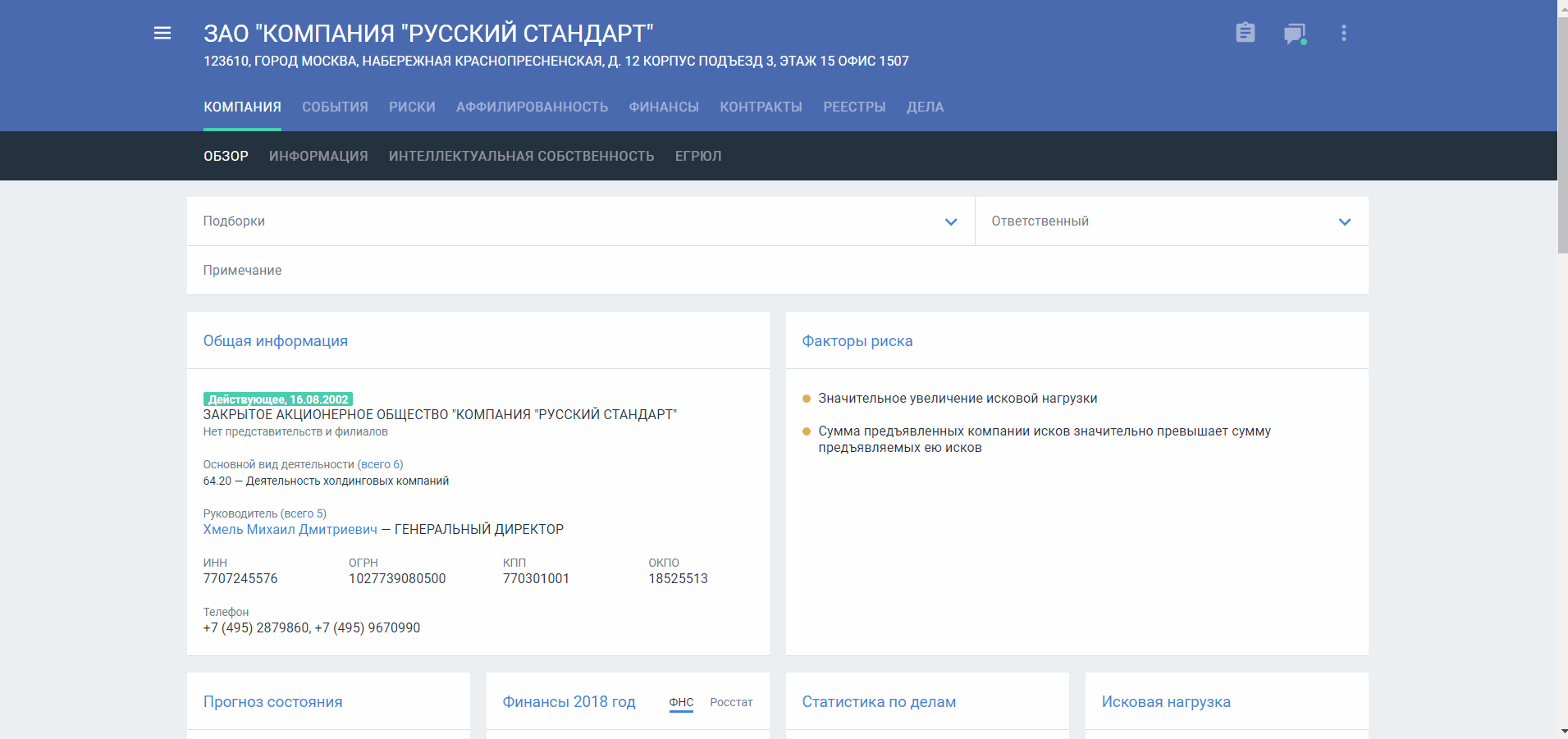Viewport: 1568px width, 739px height.
Task: Go to the ФИНАНСЫ tab
Action: 664,107
